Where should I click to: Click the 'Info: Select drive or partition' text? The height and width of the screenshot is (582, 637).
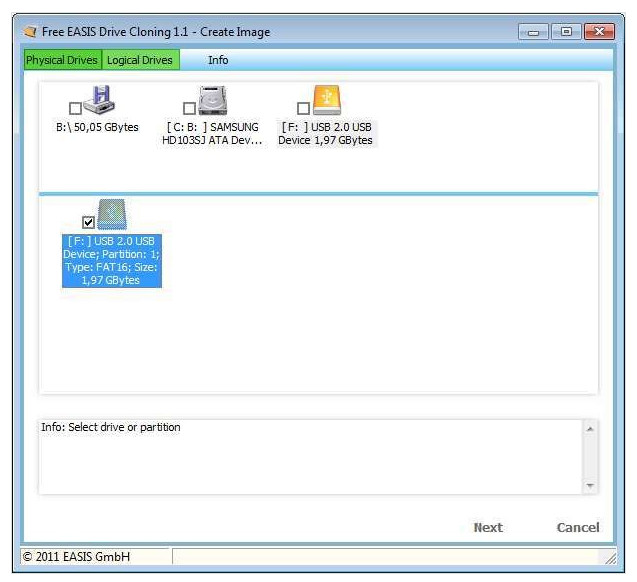pos(111,427)
